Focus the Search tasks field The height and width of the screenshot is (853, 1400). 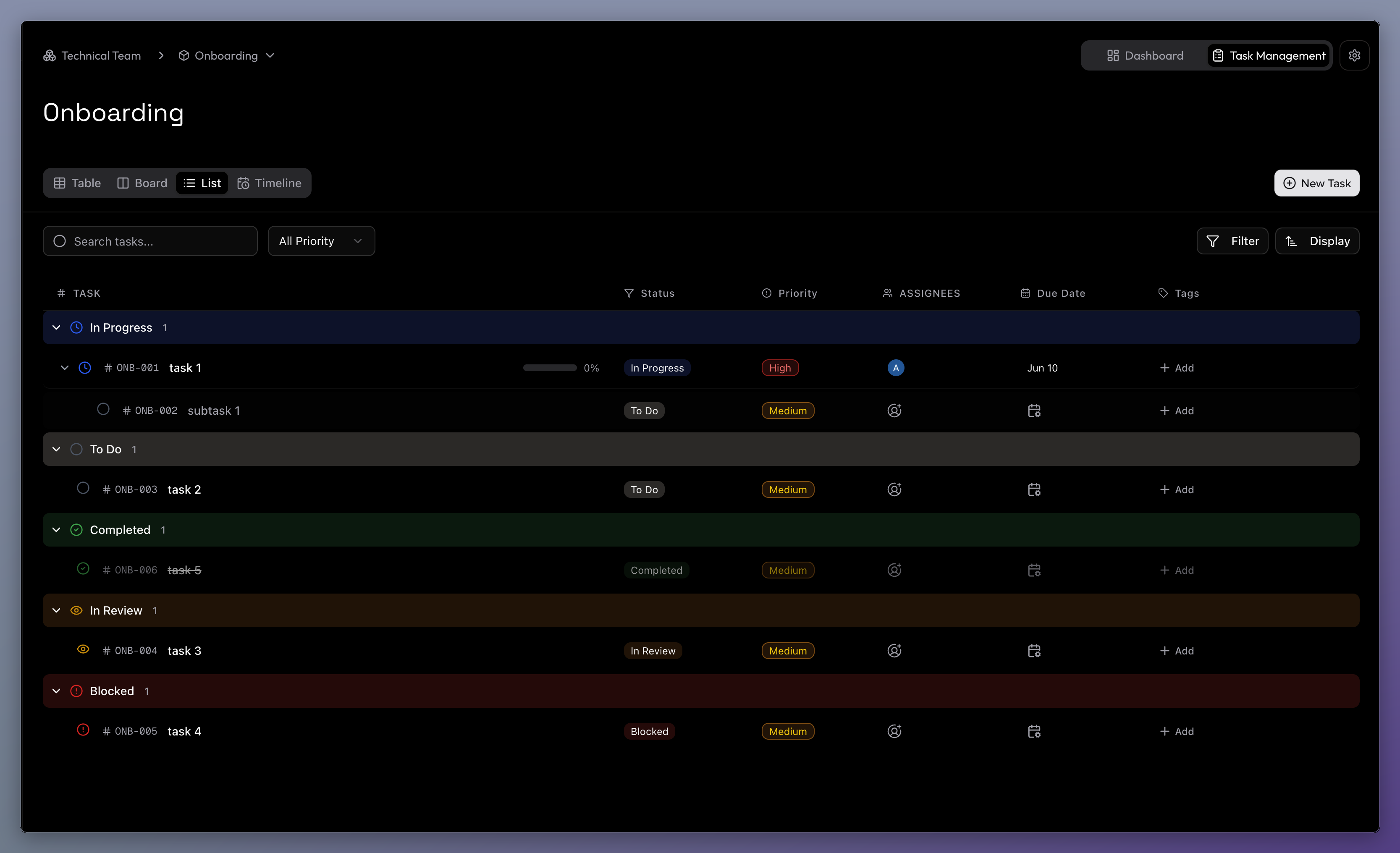click(x=150, y=241)
